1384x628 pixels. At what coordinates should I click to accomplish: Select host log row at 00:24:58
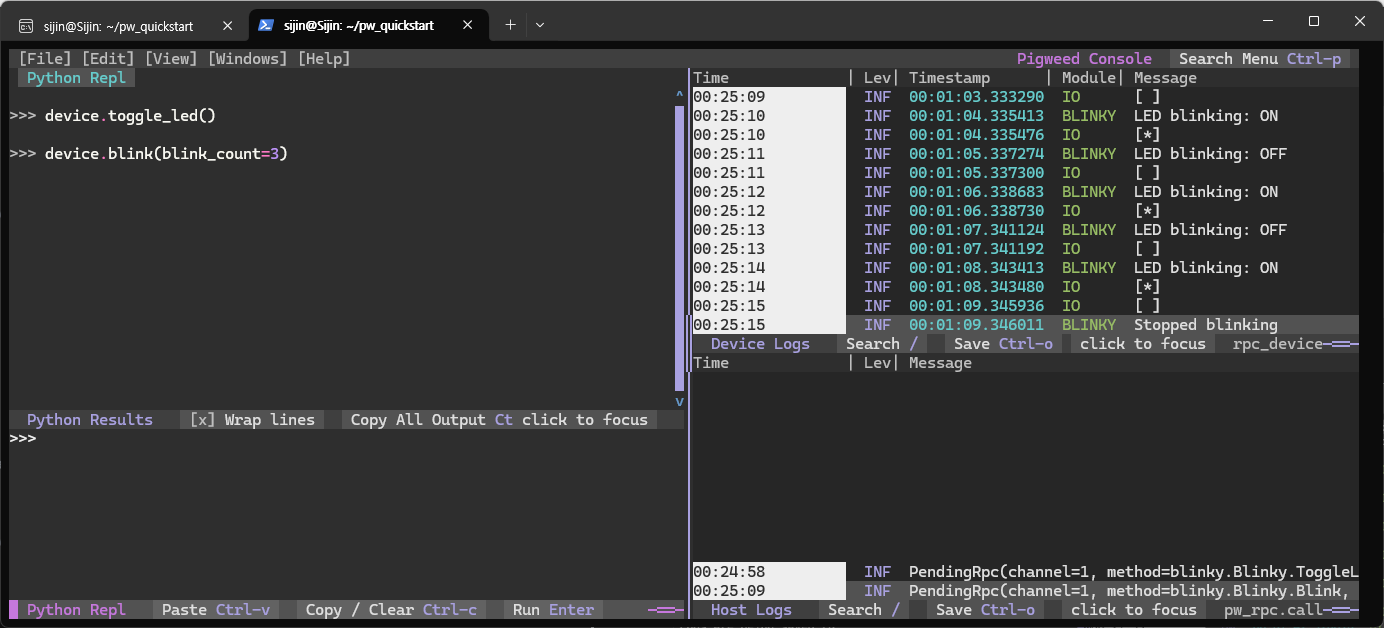[1025, 572]
